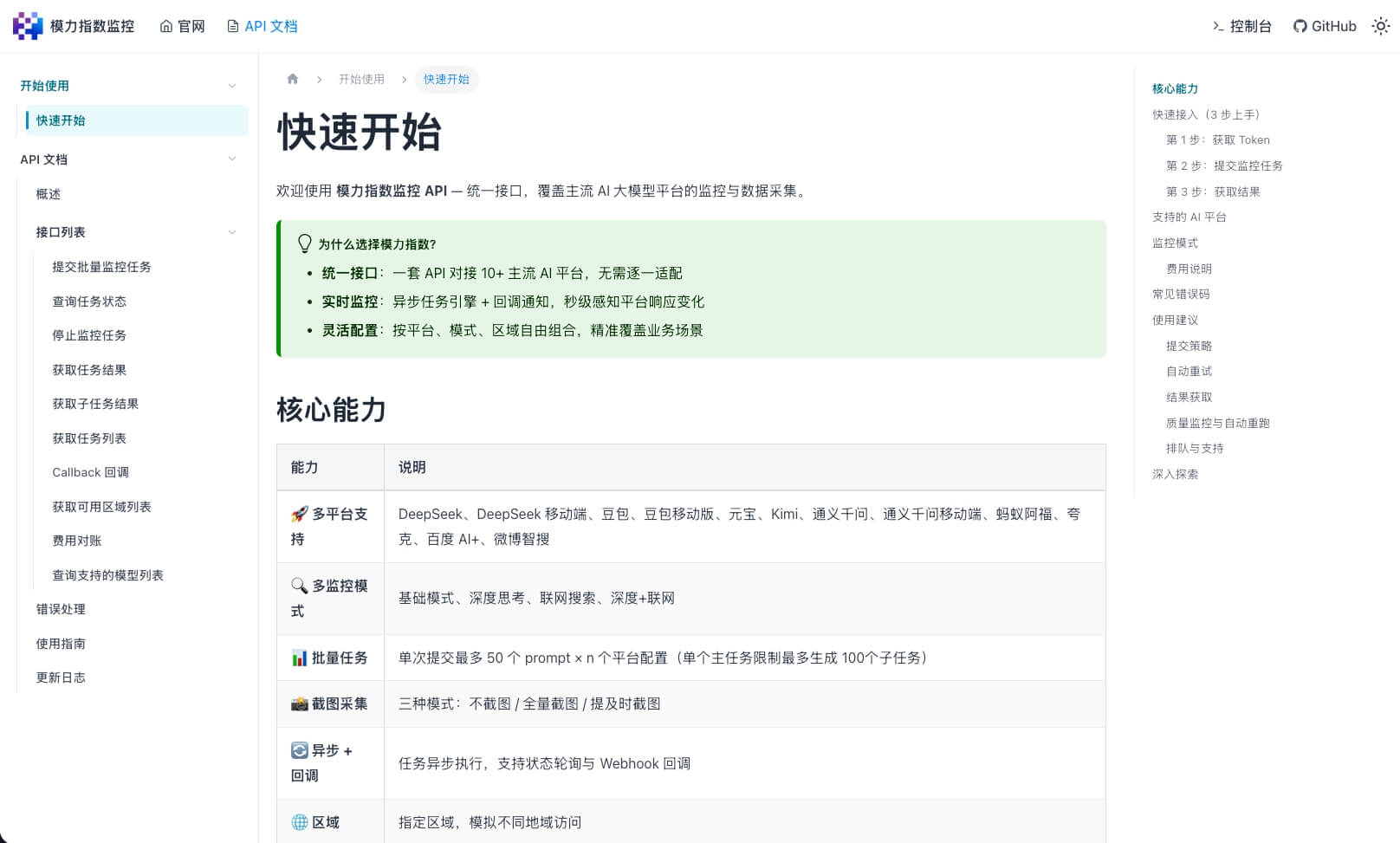Screen dimensions: 1400x843
Task: Jump to 质量监控与自动重跑 outline entry
Action: pyautogui.click(x=1217, y=423)
